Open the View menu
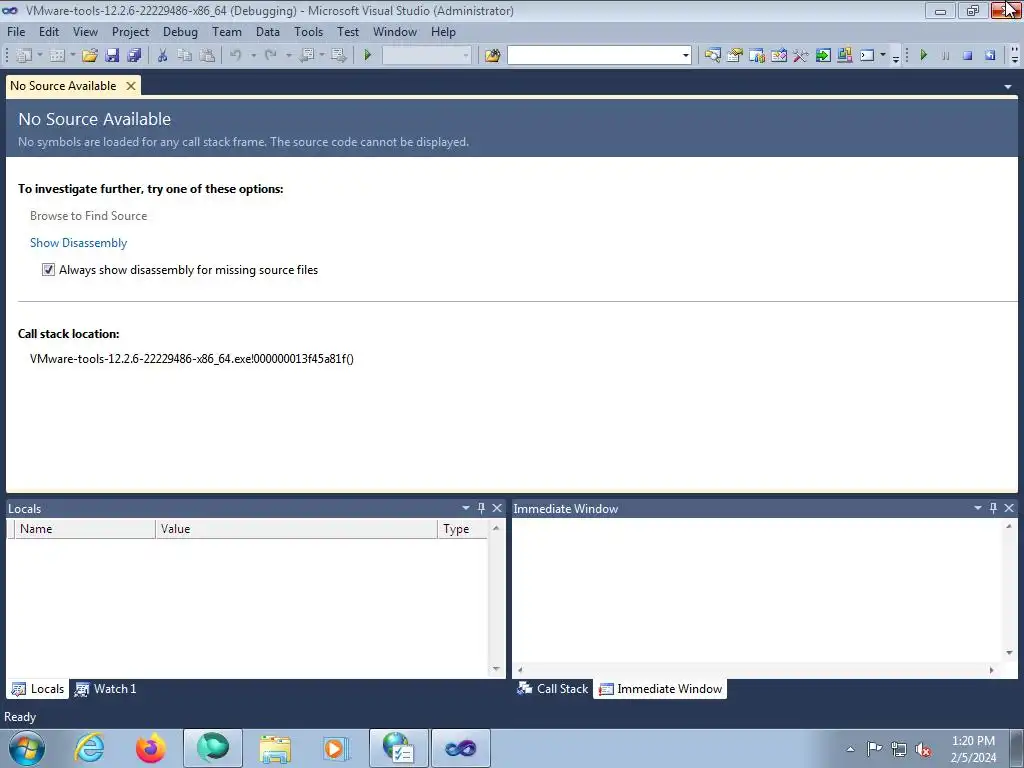The image size is (1024, 768). coord(85,31)
